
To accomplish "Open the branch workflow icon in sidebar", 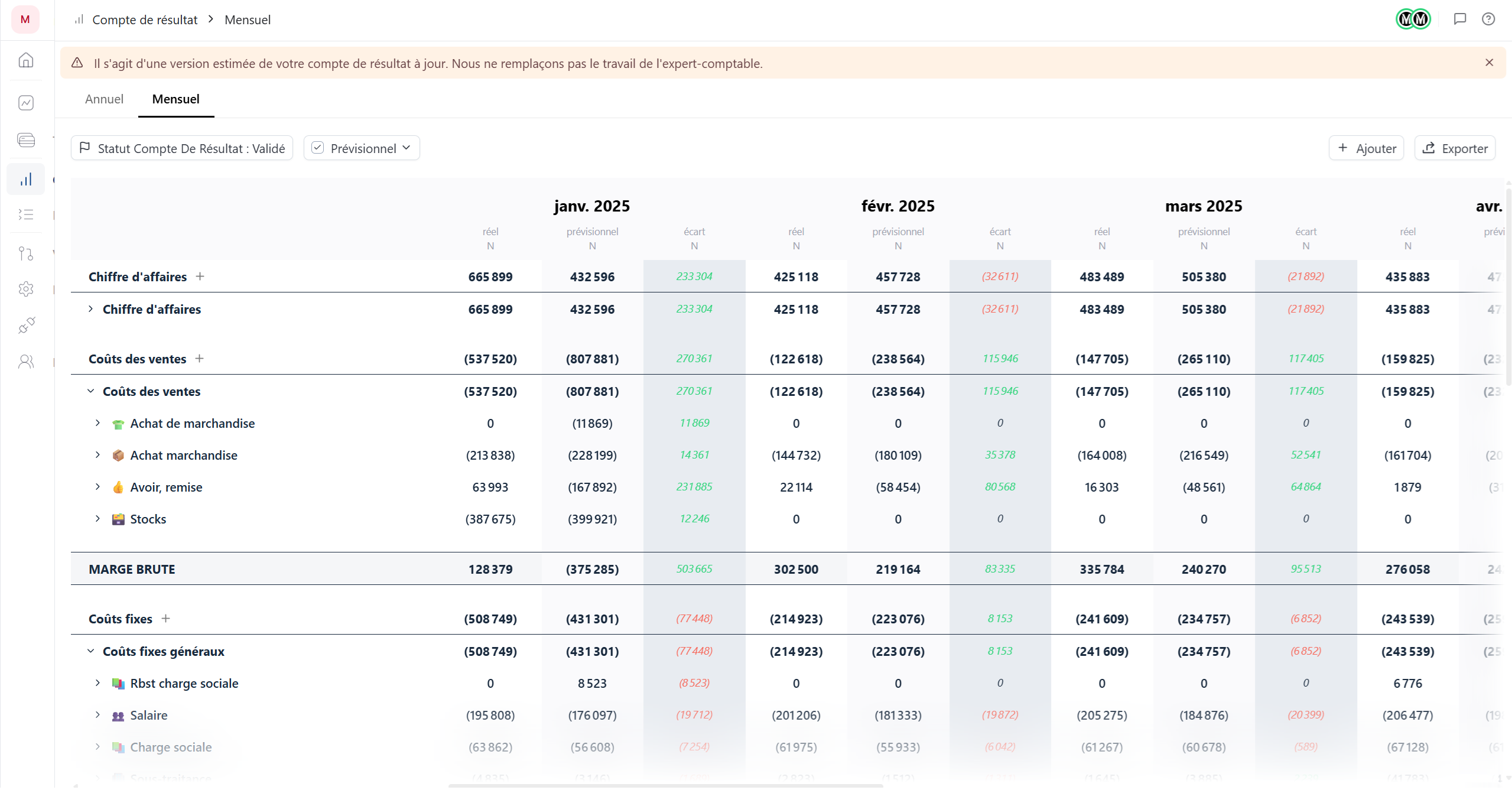I will click(26, 253).
